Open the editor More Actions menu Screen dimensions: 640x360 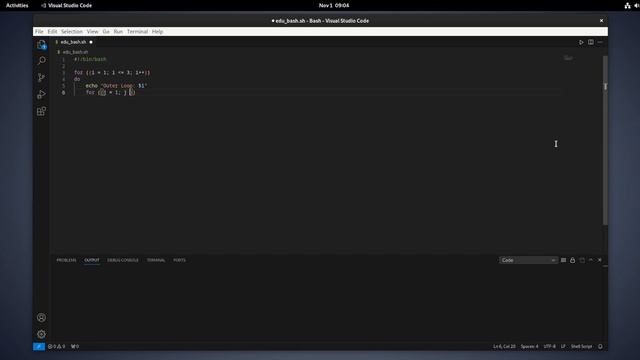[600, 42]
